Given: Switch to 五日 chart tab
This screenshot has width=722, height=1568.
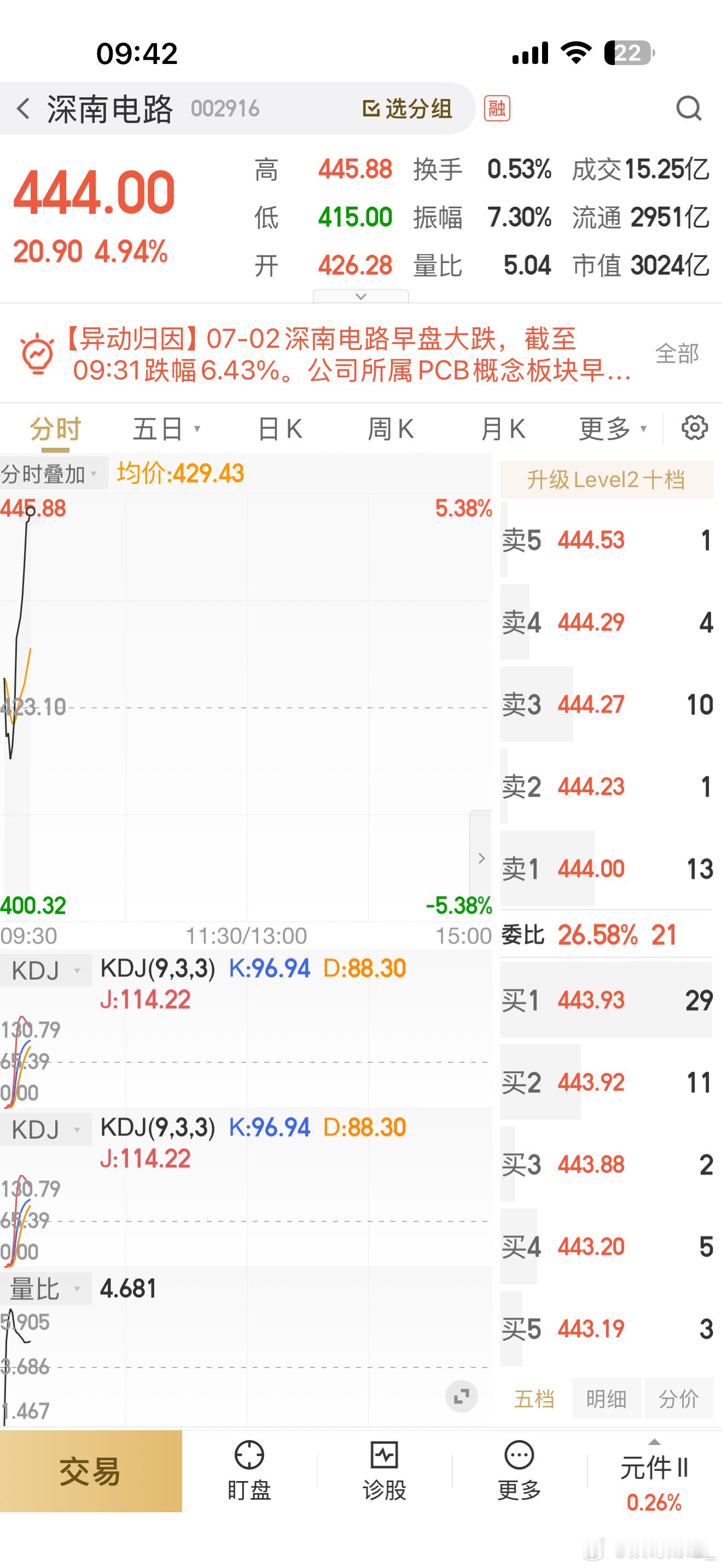Looking at the screenshot, I should pyautogui.click(x=166, y=429).
